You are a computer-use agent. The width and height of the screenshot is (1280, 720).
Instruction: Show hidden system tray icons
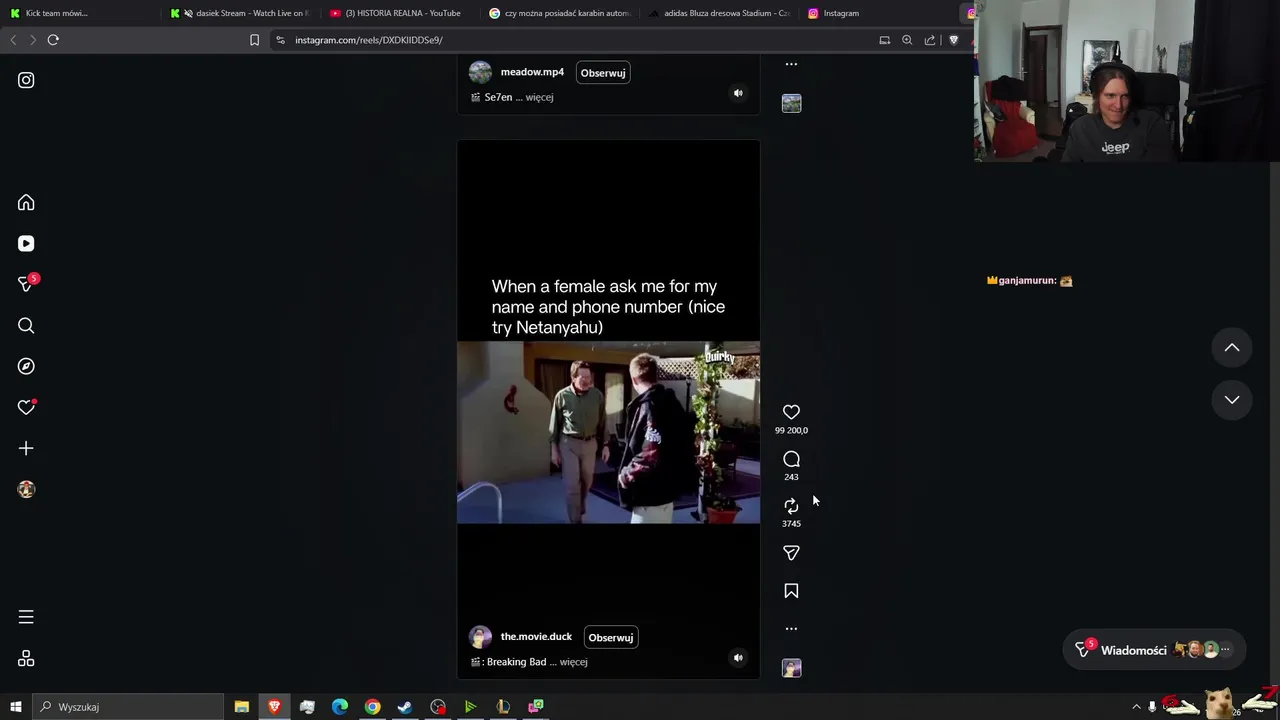(x=1136, y=707)
